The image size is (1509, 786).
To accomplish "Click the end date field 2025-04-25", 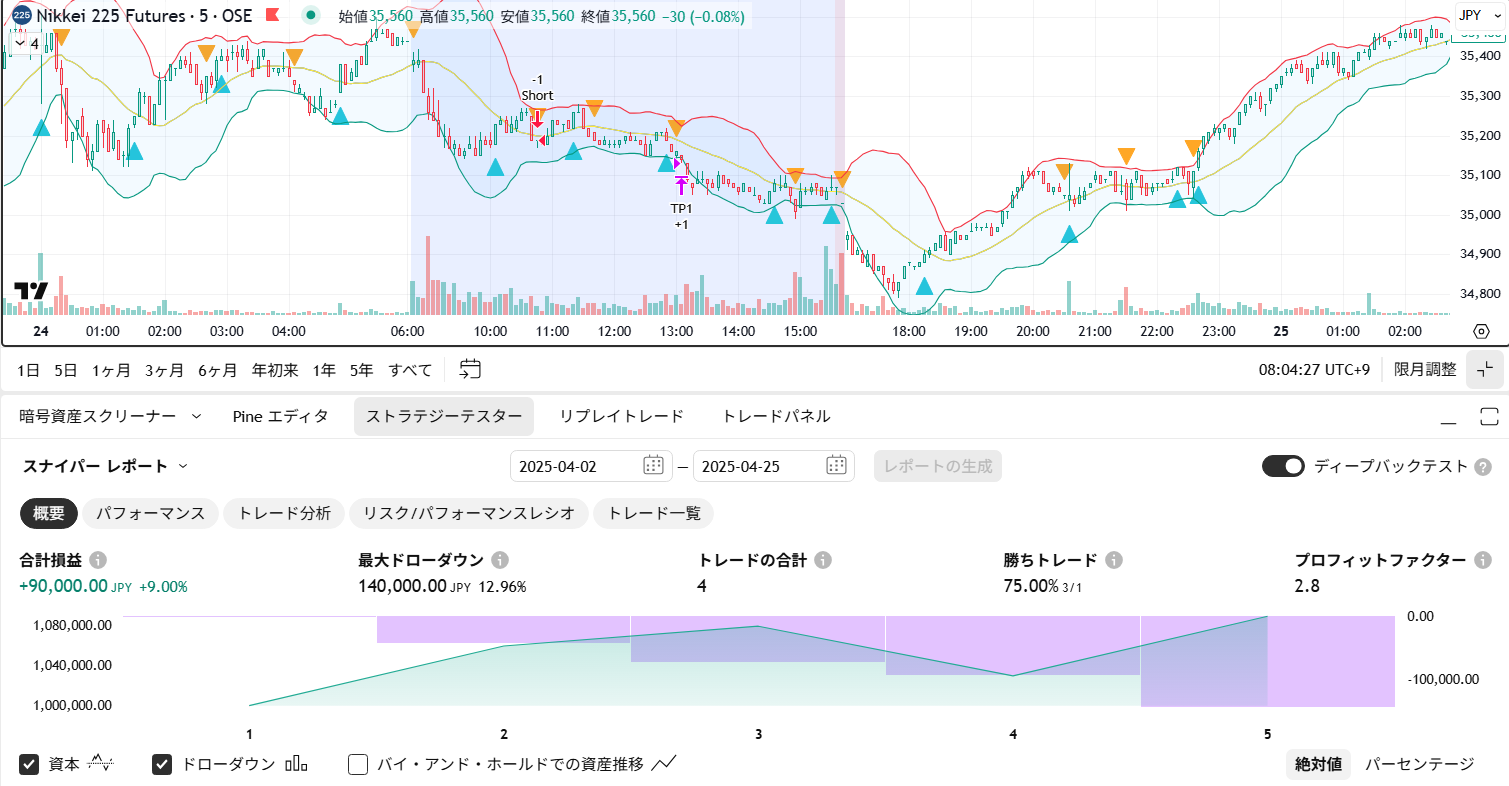I will point(774,466).
